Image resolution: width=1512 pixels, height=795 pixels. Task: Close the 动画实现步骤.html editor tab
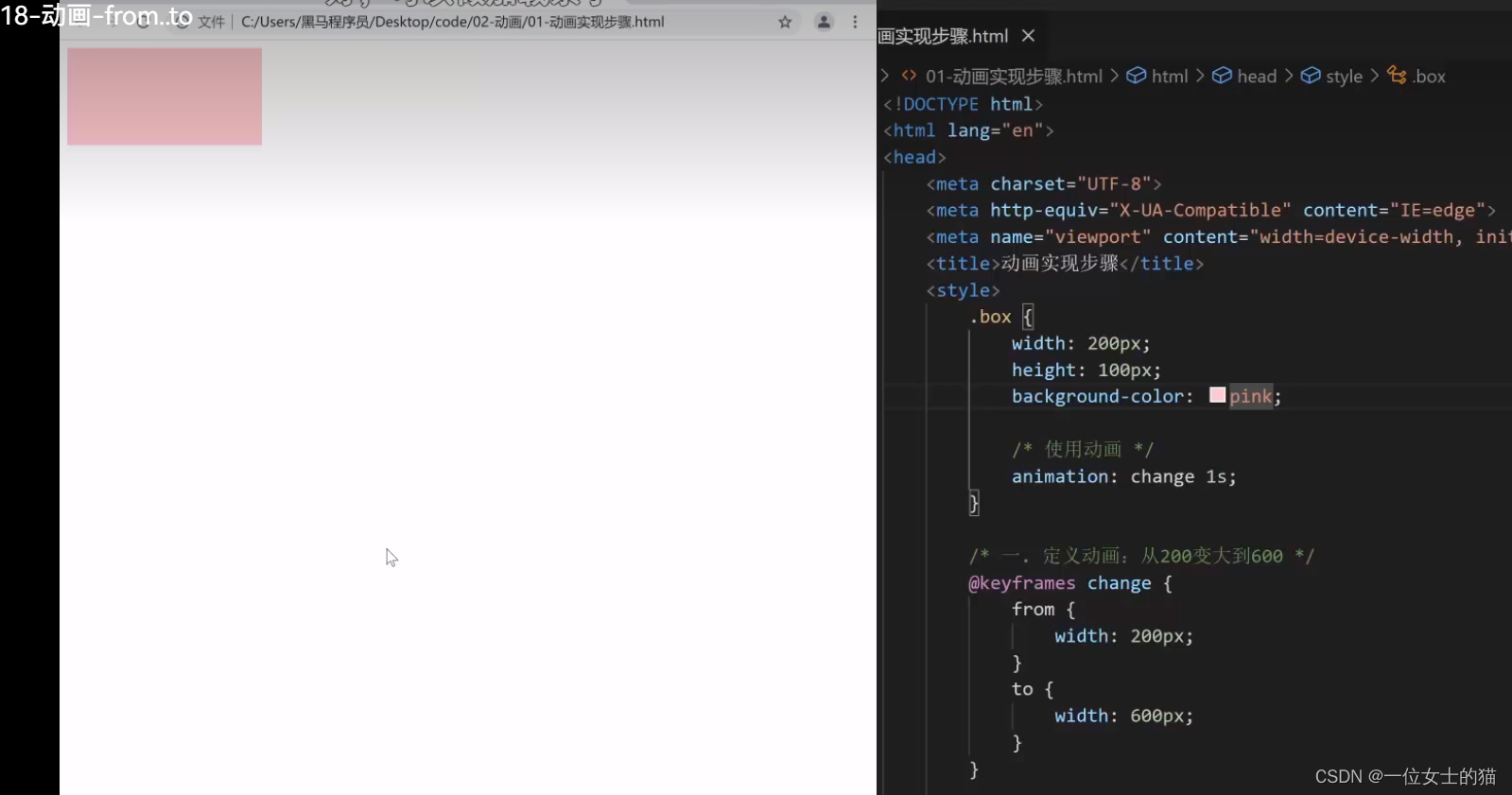[1029, 36]
